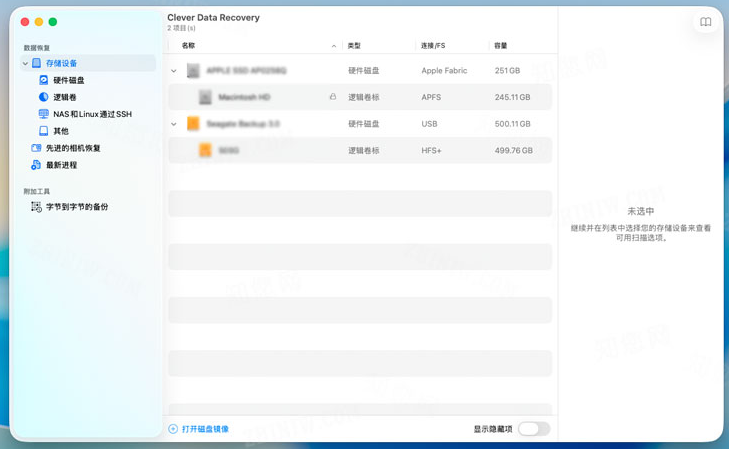
Task: Collapse the 存储设备 sidebar section
Action: [x=25, y=63]
